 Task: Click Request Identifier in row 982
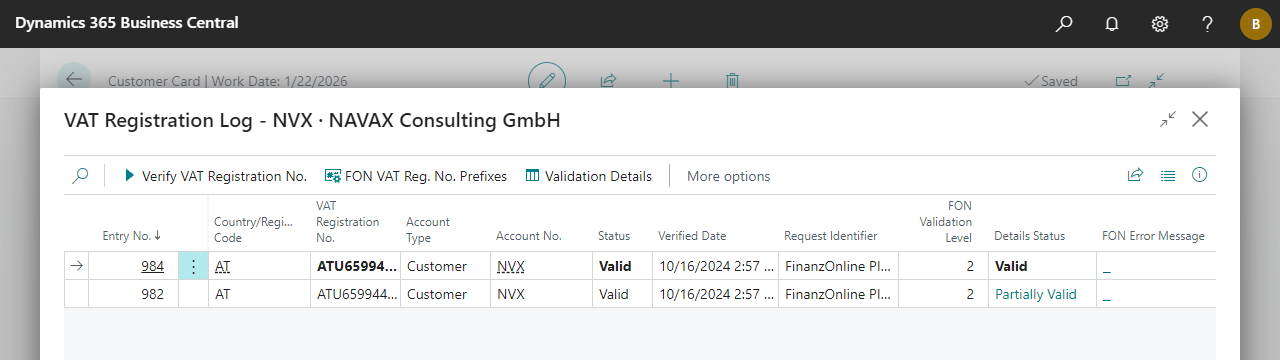pos(839,294)
